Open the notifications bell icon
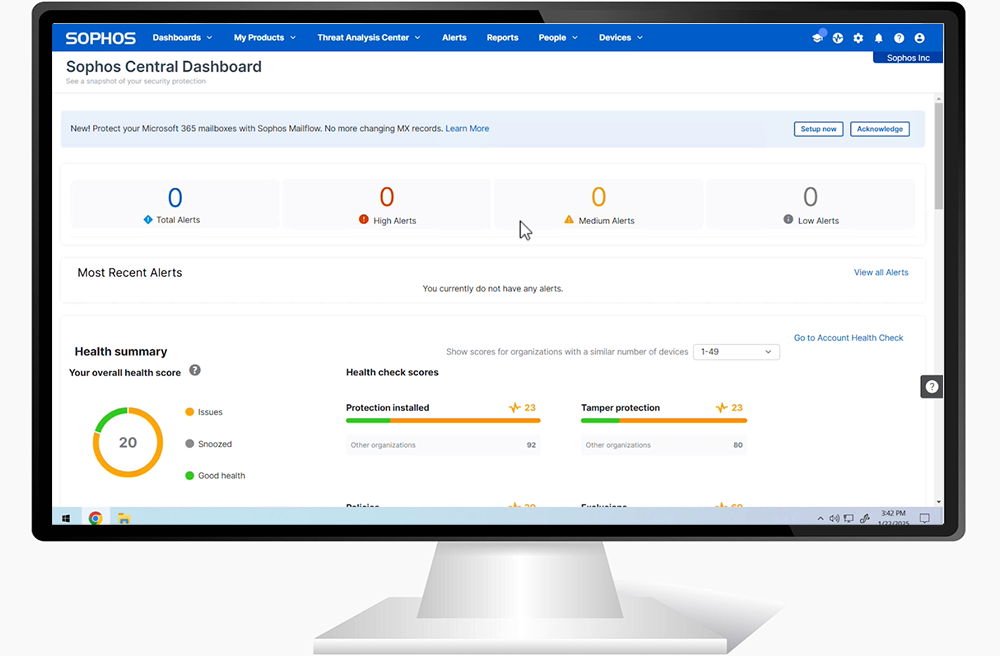 click(x=879, y=38)
